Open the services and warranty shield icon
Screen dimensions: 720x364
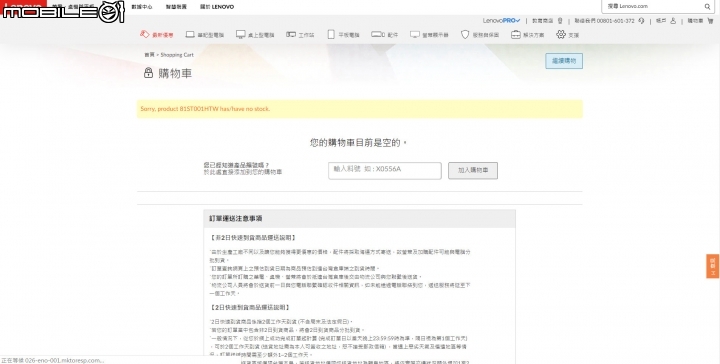[x=465, y=34]
